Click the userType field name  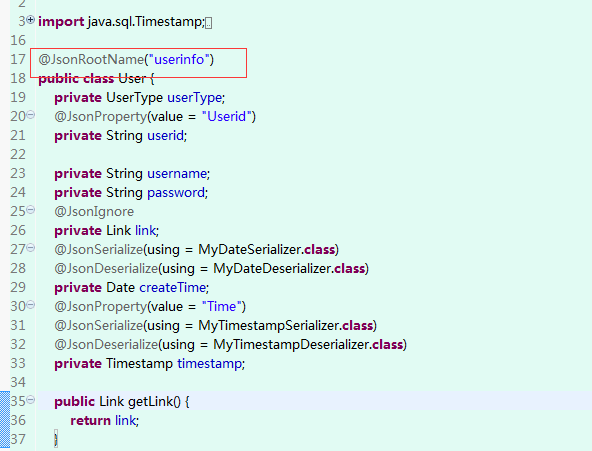point(194,98)
